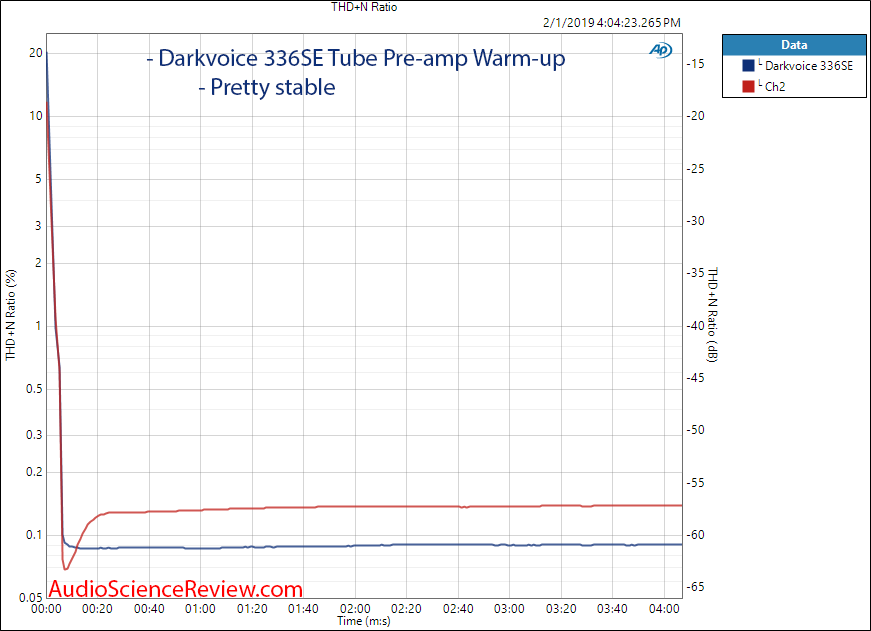This screenshot has width=871, height=631.
Task: Click the 03:40 time axis label
Action: click(x=612, y=609)
